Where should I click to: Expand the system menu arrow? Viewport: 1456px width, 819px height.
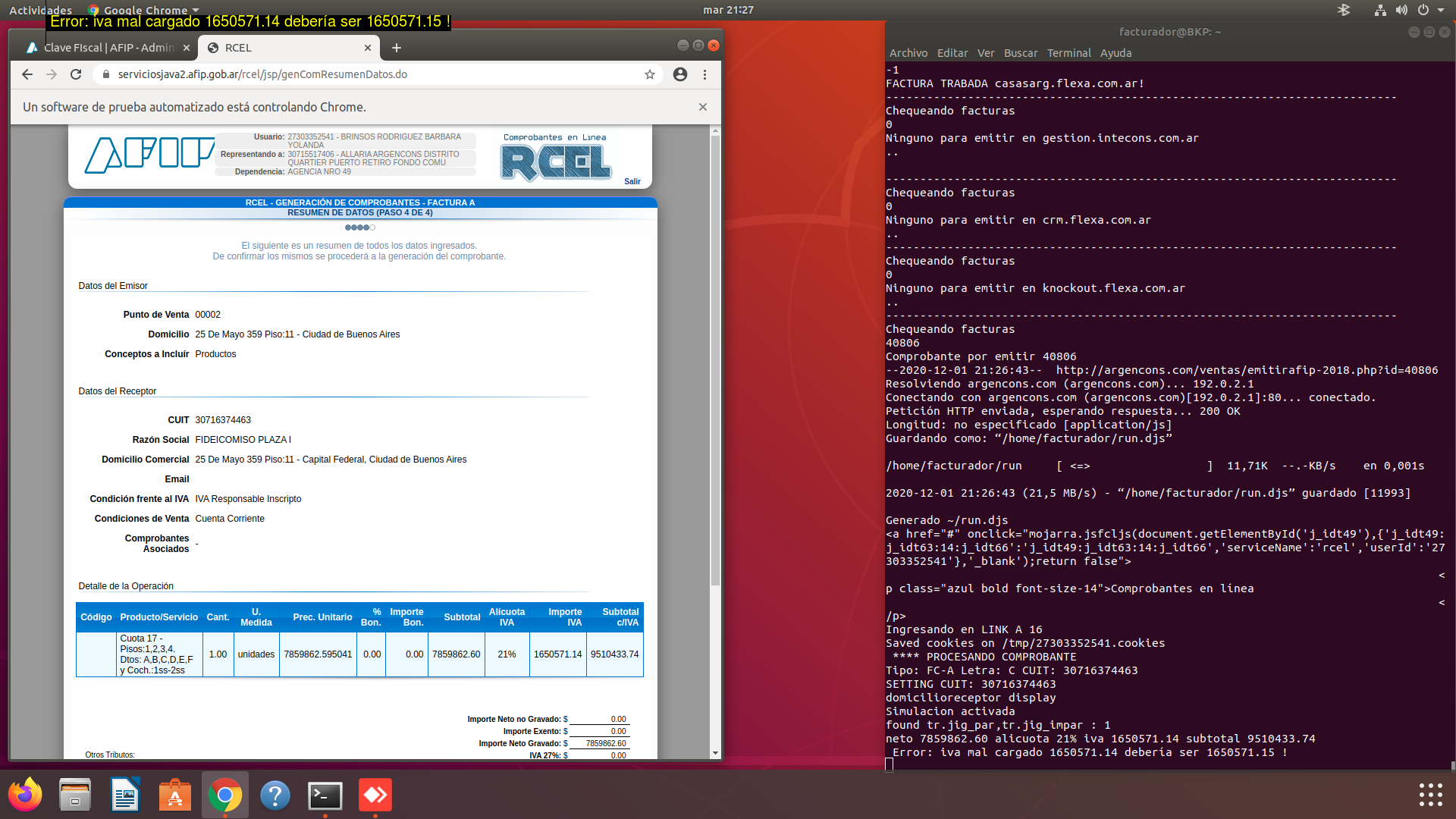(1441, 10)
